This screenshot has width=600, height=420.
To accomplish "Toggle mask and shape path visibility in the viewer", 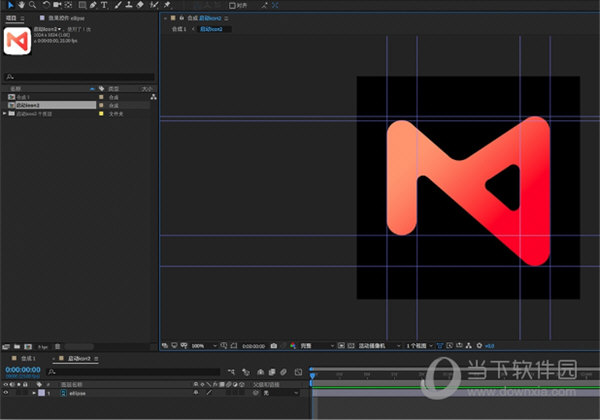I will tap(234, 346).
